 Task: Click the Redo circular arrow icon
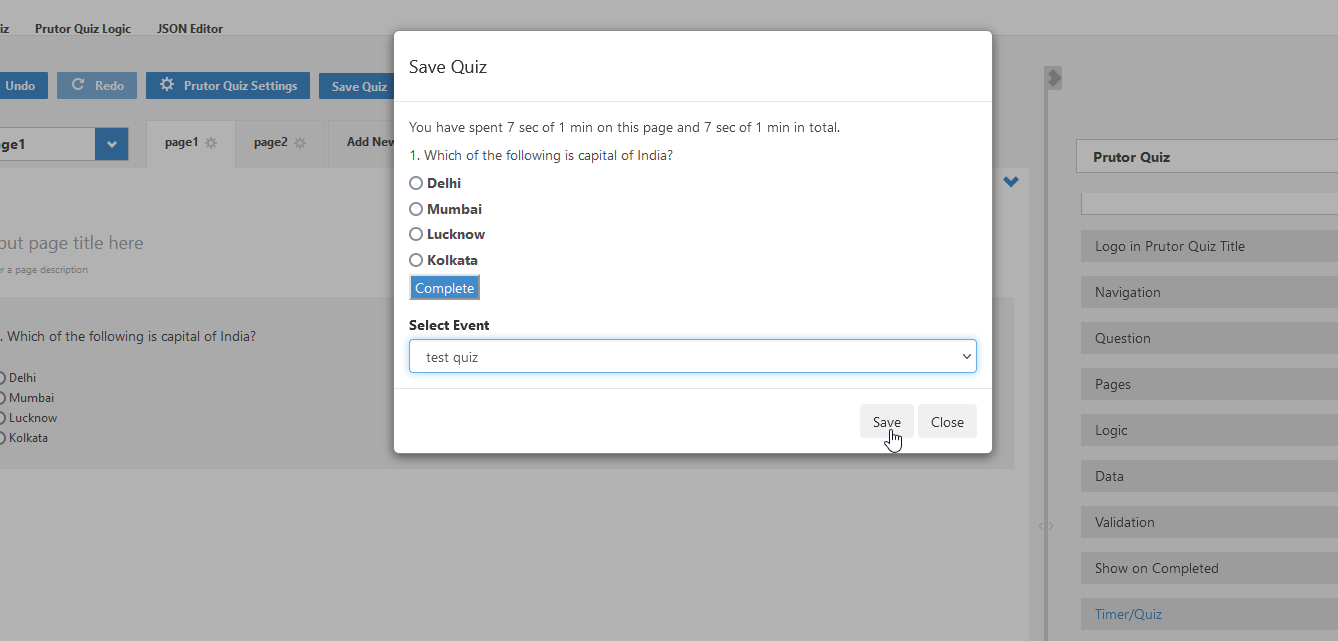78,85
